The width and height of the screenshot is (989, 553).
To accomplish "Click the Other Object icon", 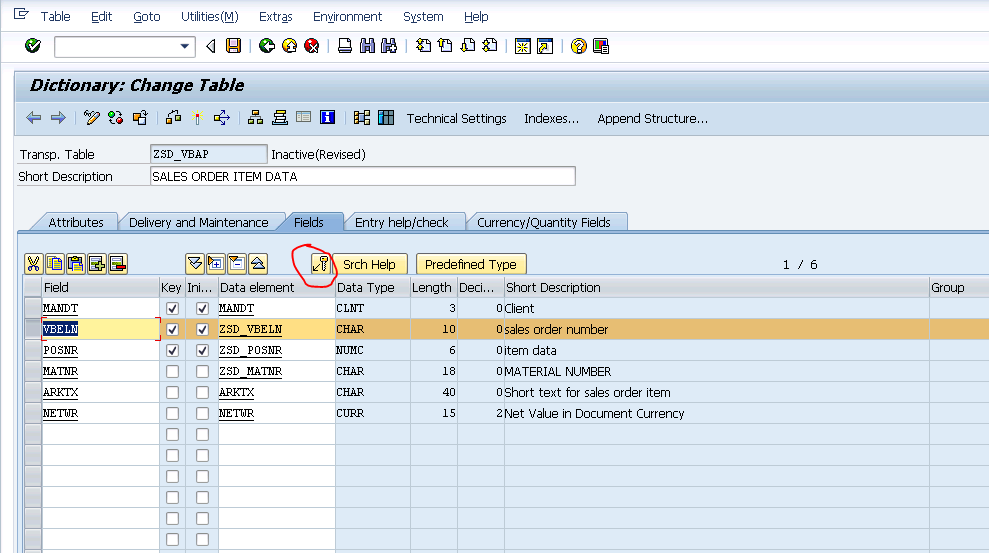I will (x=139, y=118).
